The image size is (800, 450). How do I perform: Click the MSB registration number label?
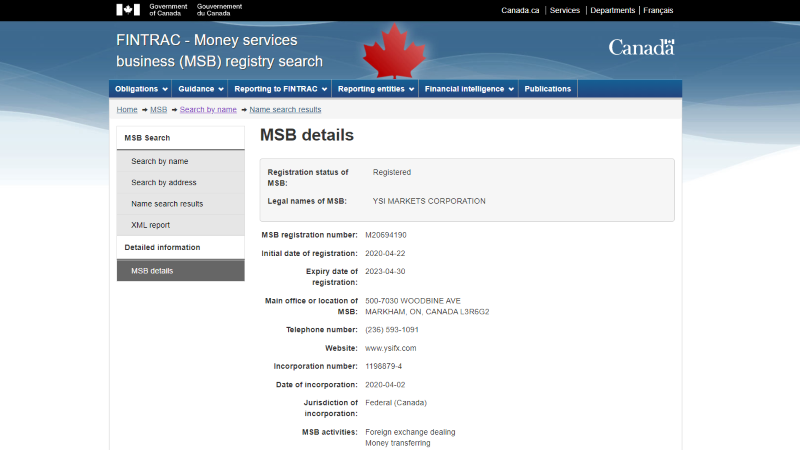pyautogui.click(x=309, y=235)
